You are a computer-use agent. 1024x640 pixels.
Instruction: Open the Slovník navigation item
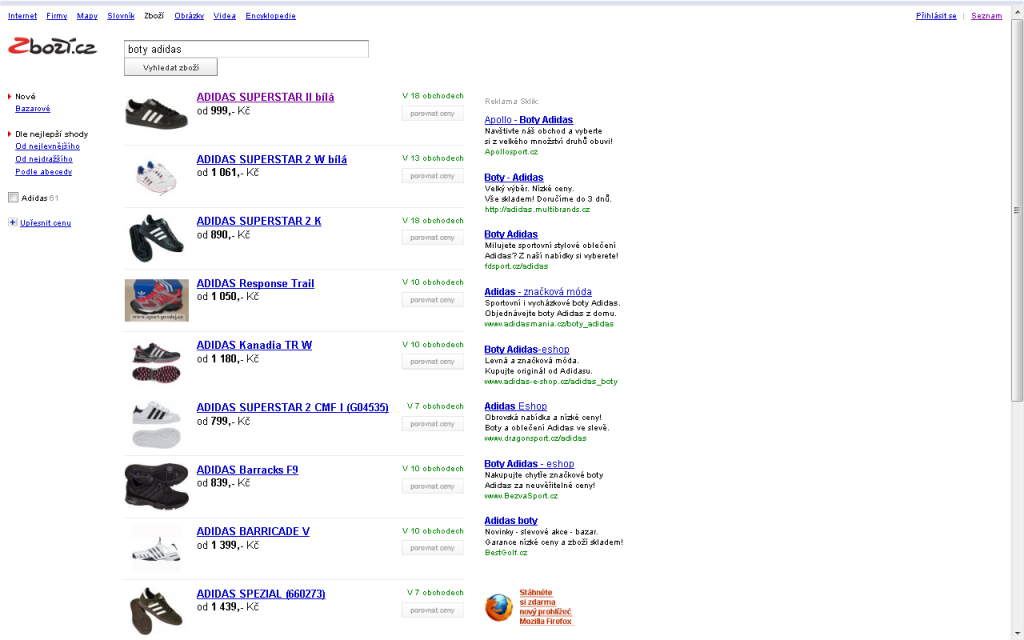(x=121, y=16)
